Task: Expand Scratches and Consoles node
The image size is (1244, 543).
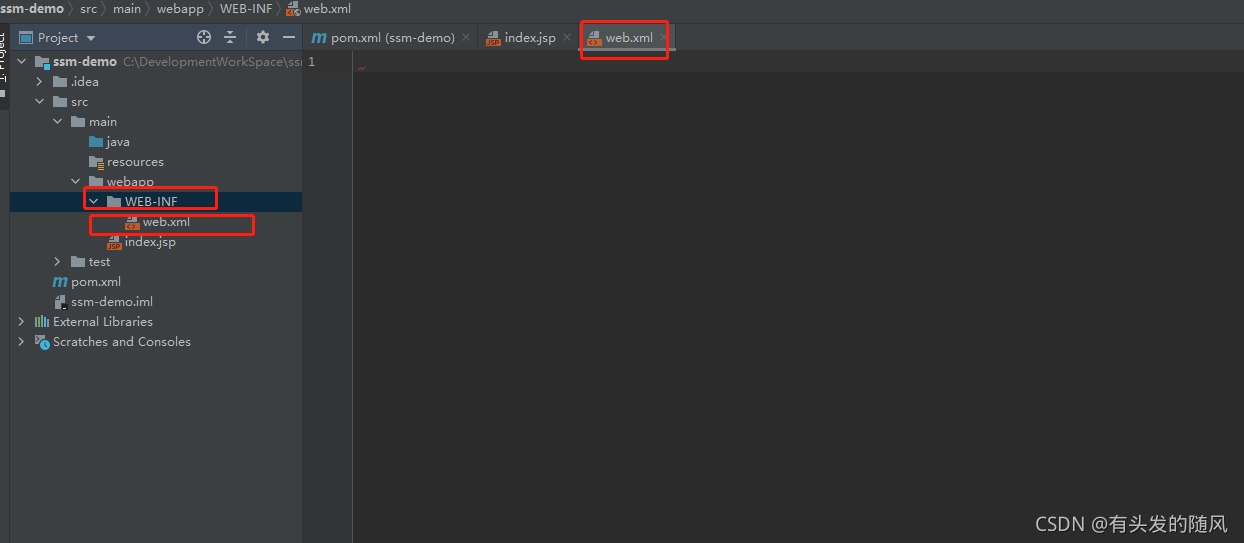Action: [22, 341]
